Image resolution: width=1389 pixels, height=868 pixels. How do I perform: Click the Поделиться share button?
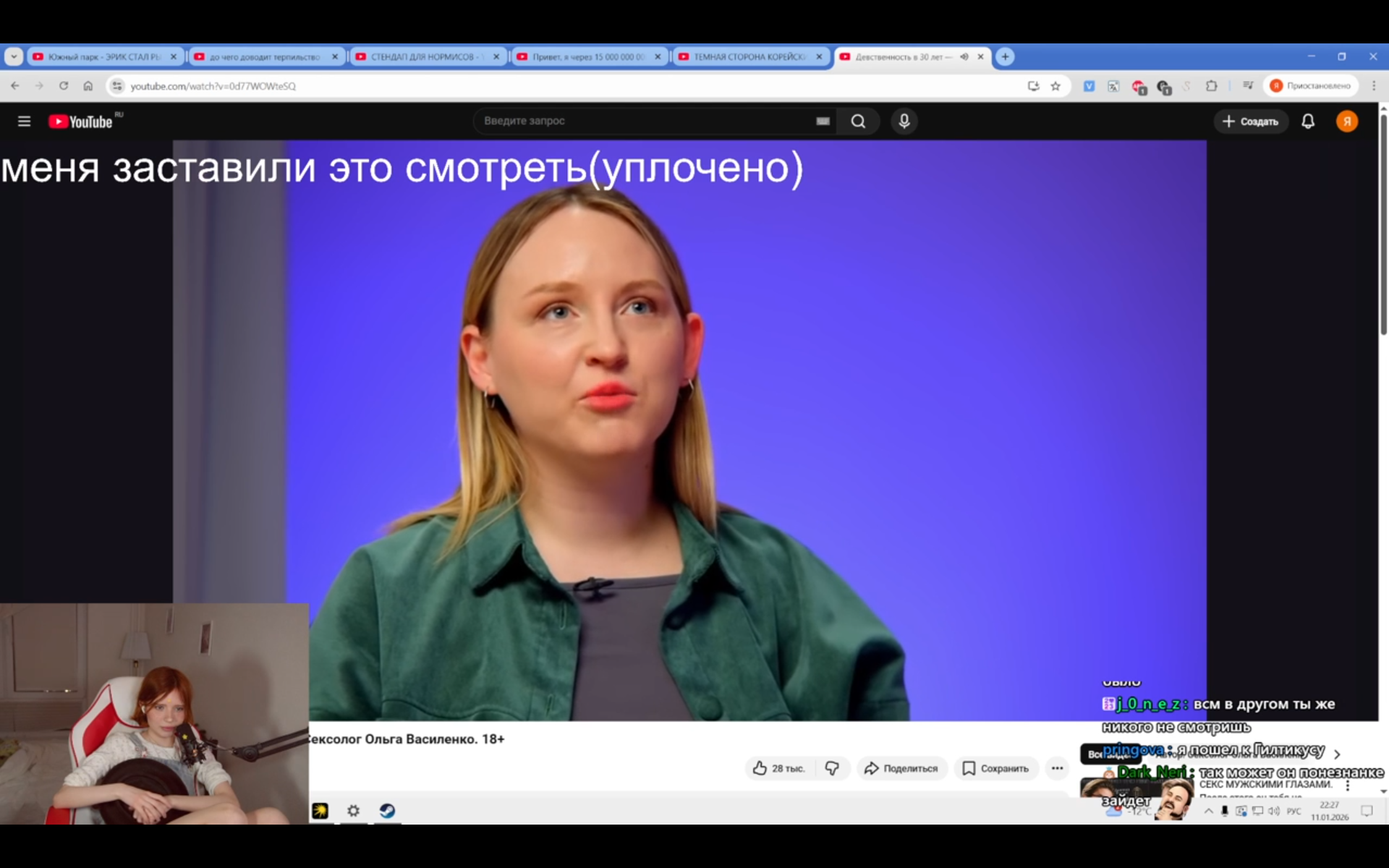pos(901,768)
